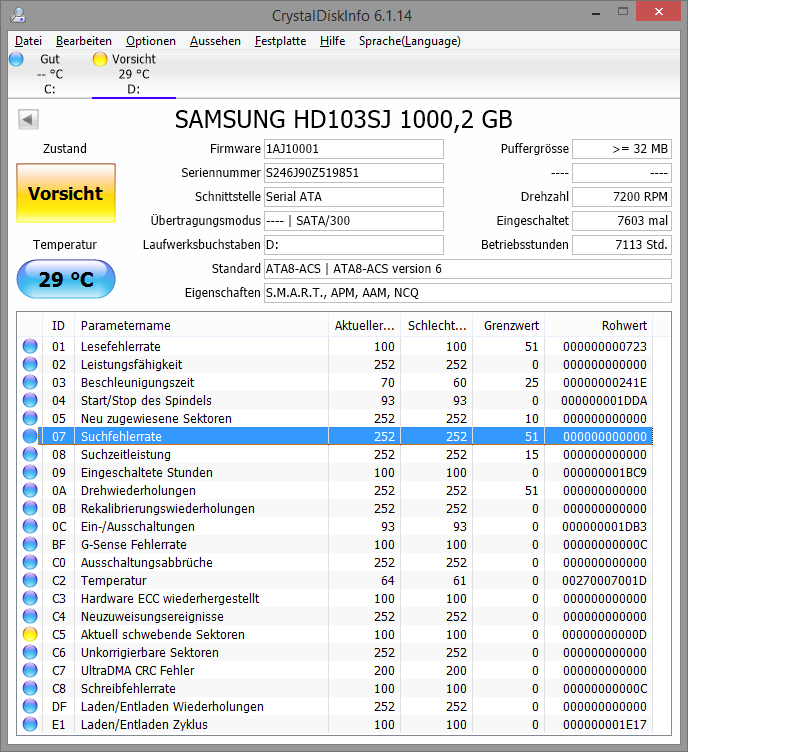The height and width of the screenshot is (752, 800).
Task: Click the Standard field ATA8-ACS
Action: click(468, 269)
